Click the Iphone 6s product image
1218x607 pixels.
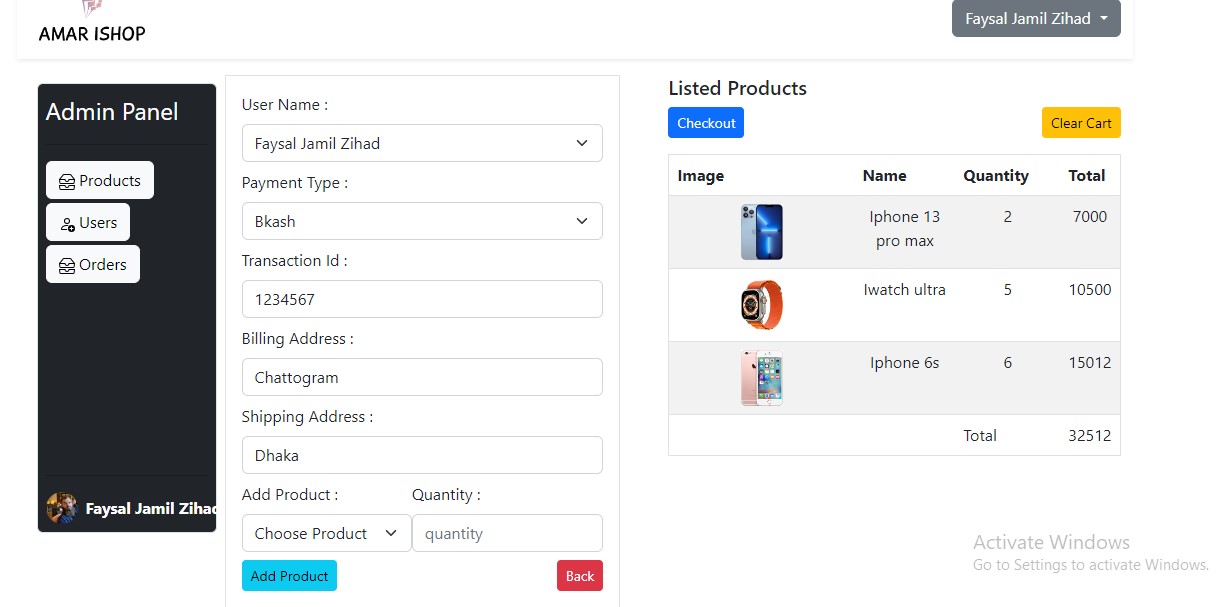[761, 378]
